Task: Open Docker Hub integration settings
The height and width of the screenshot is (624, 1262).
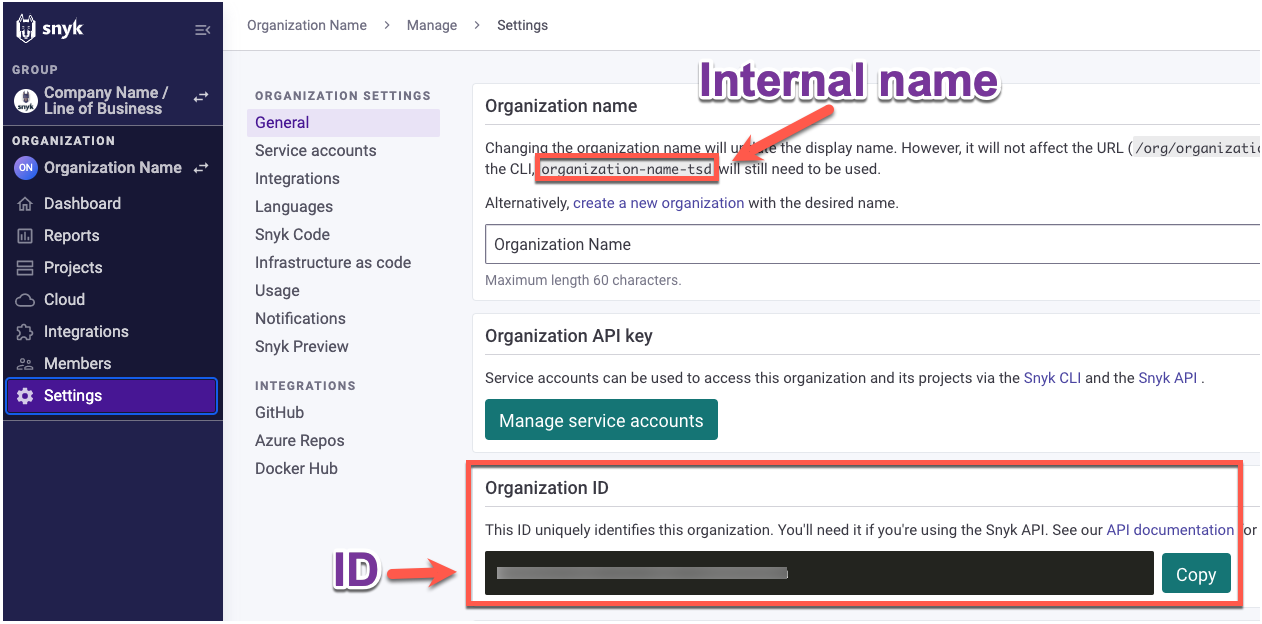Action: pyautogui.click(x=296, y=469)
